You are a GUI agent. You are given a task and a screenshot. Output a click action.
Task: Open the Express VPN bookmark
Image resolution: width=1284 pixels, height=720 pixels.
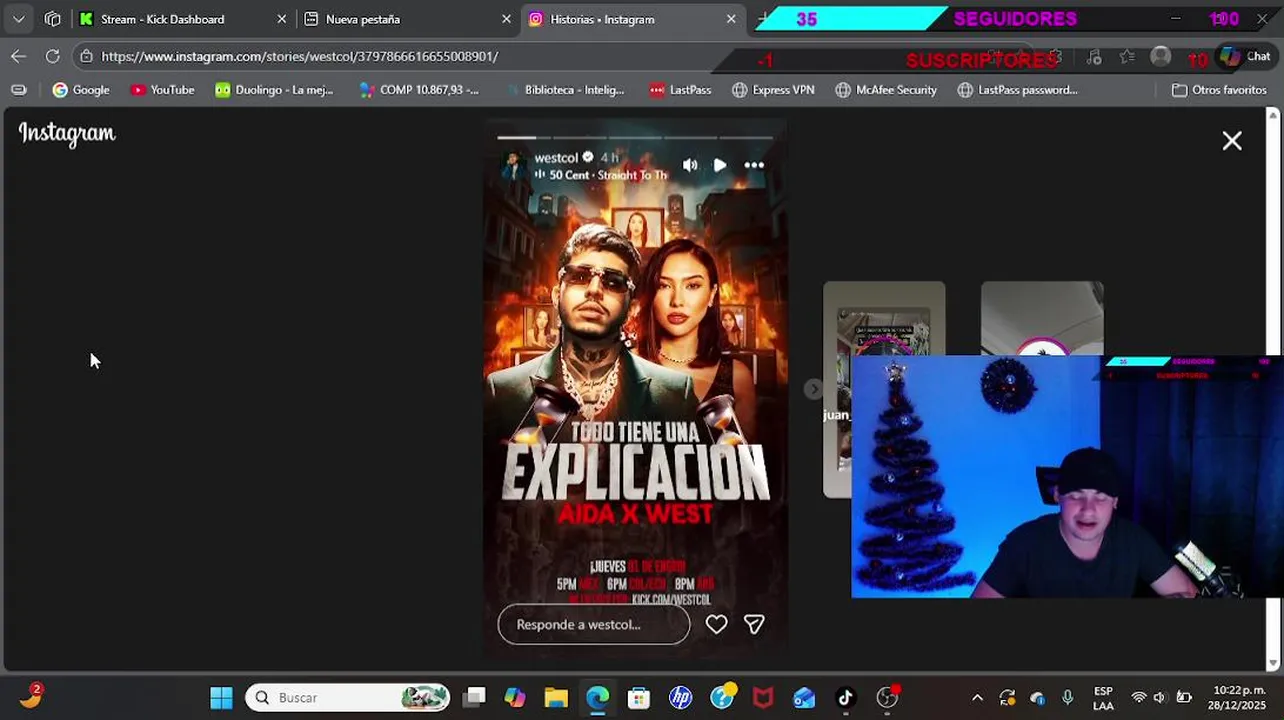point(773,90)
